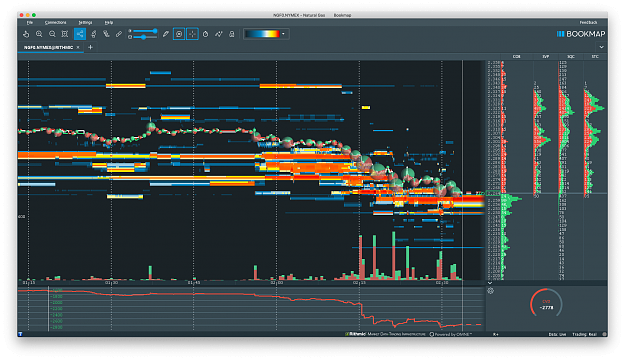Click the SVP column header
This screenshot has height=360, width=625.
click(546, 57)
